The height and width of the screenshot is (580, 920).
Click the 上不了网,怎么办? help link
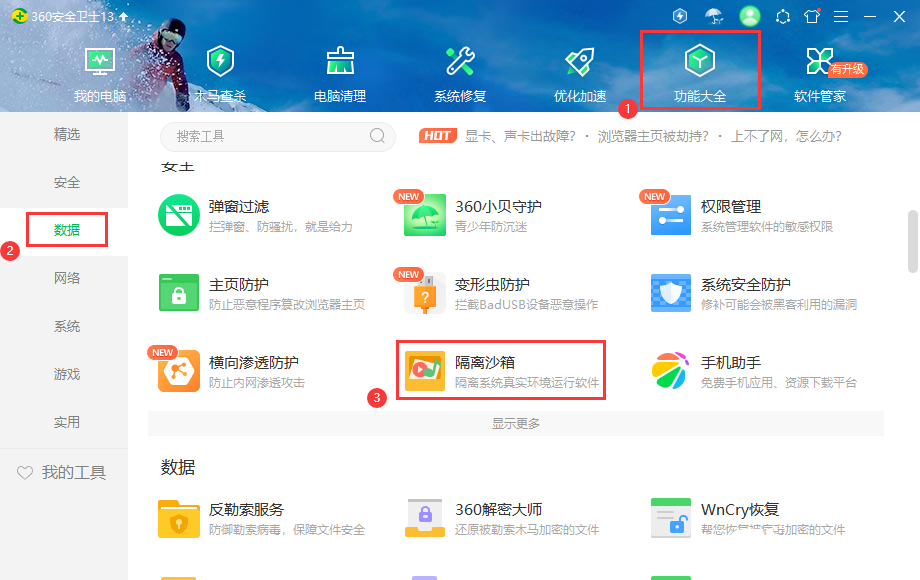click(x=787, y=136)
